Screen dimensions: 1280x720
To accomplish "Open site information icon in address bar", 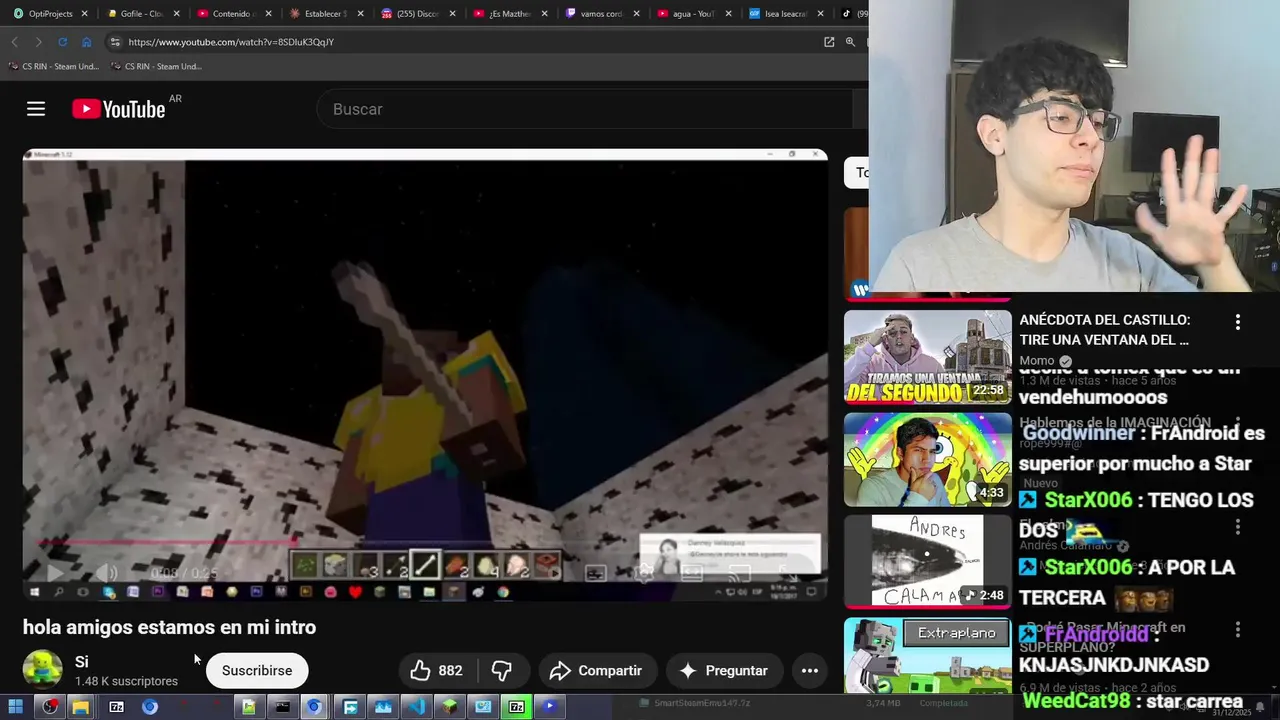I will point(115,42).
